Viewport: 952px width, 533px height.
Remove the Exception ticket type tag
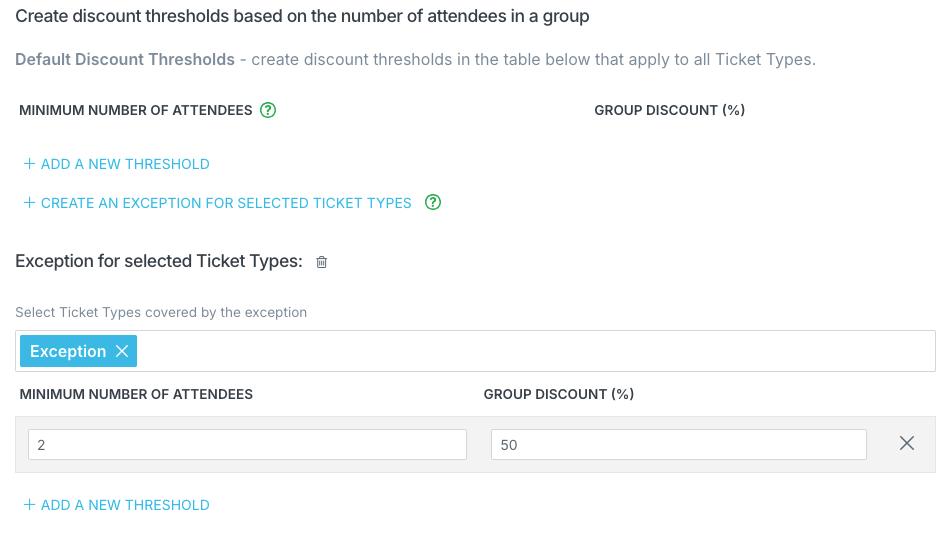122,351
